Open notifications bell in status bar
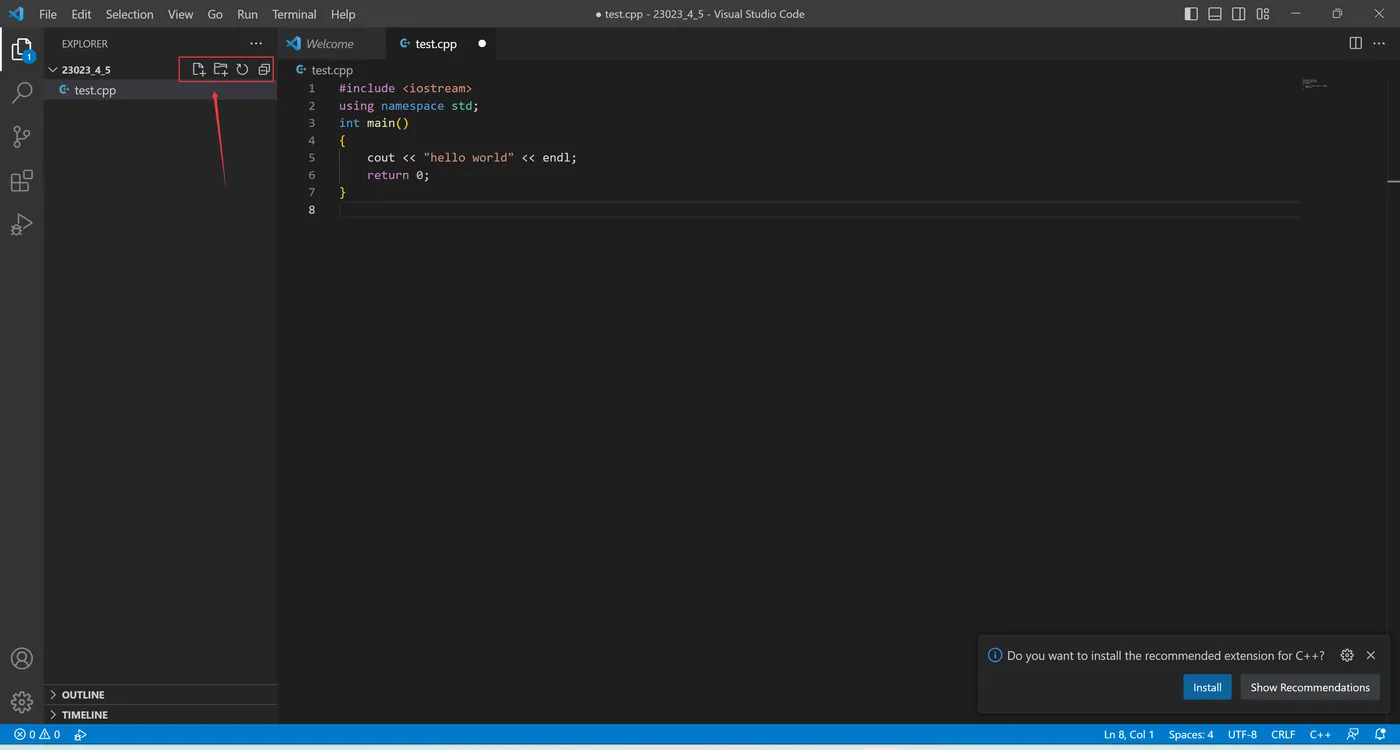The width and height of the screenshot is (1400, 750). click(x=1380, y=734)
